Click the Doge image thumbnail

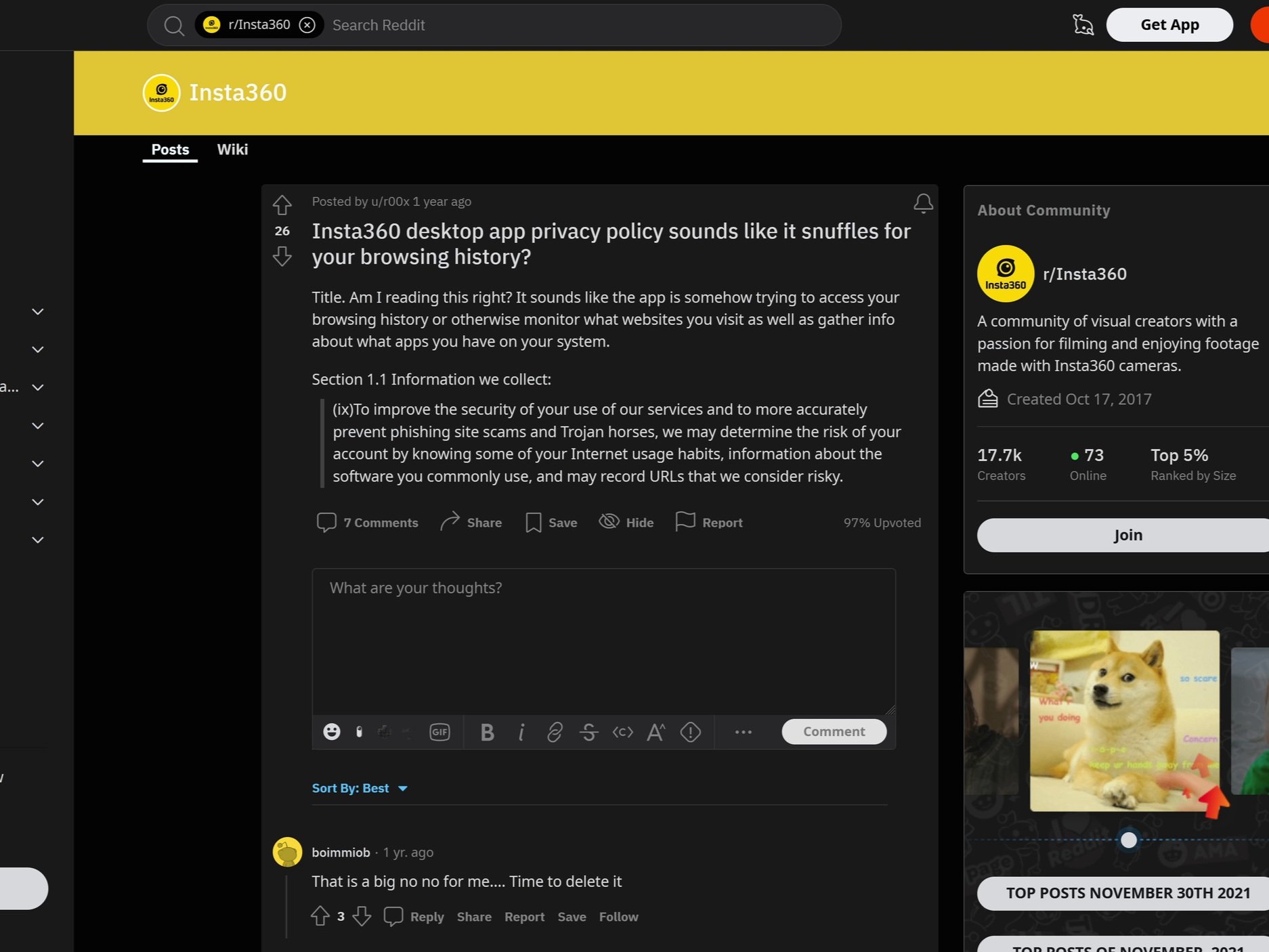(x=1124, y=720)
